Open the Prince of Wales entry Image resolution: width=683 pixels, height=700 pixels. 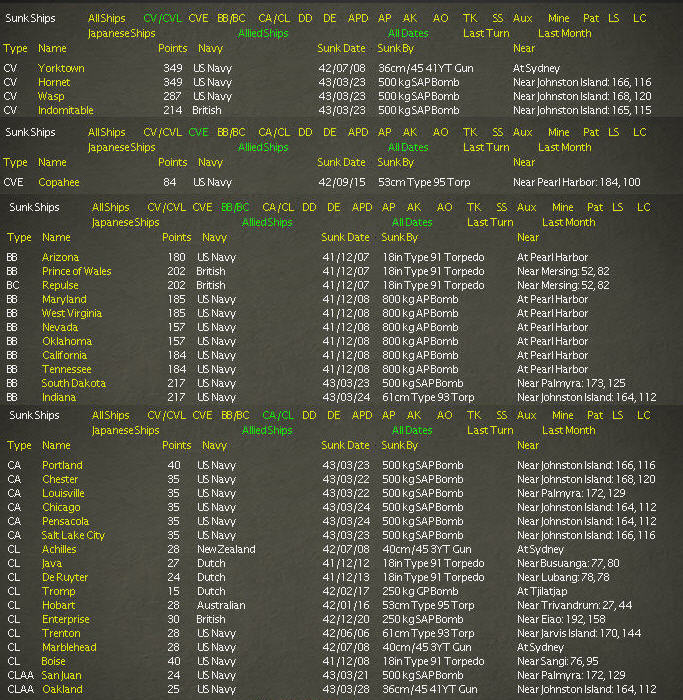click(76, 271)
